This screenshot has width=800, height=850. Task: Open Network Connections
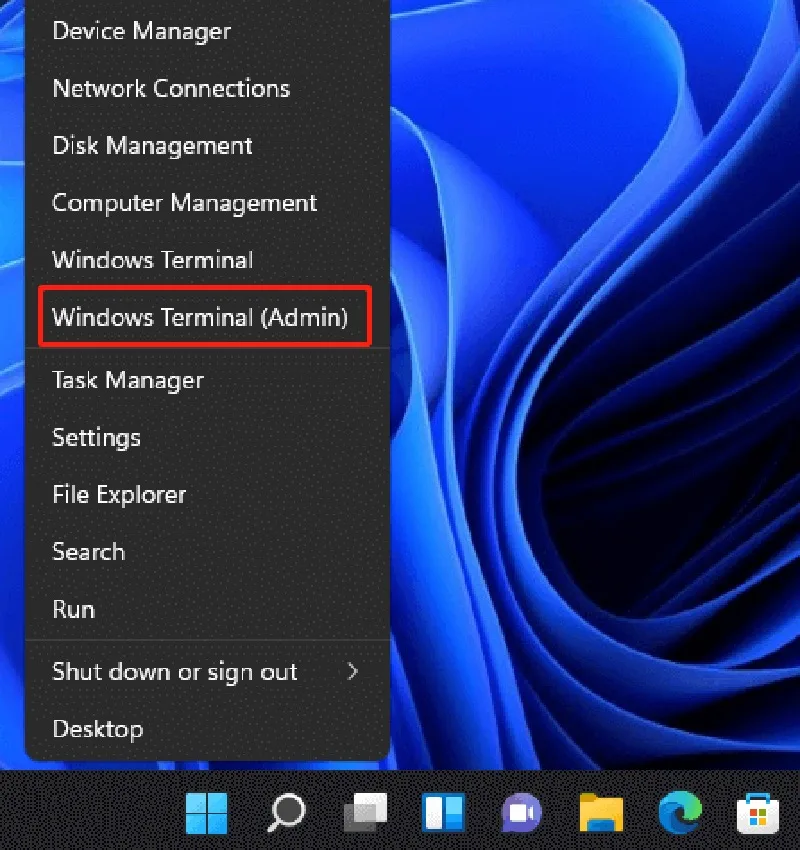coord(208,88)
